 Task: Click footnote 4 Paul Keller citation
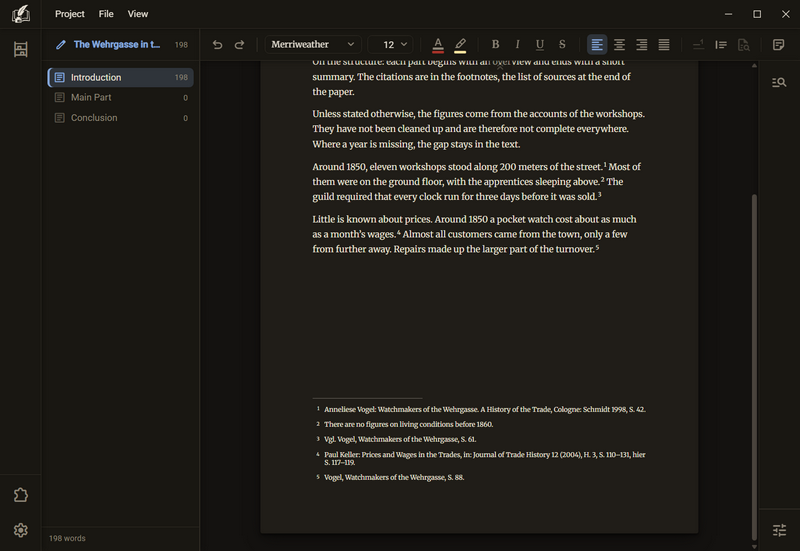[485, 458]
